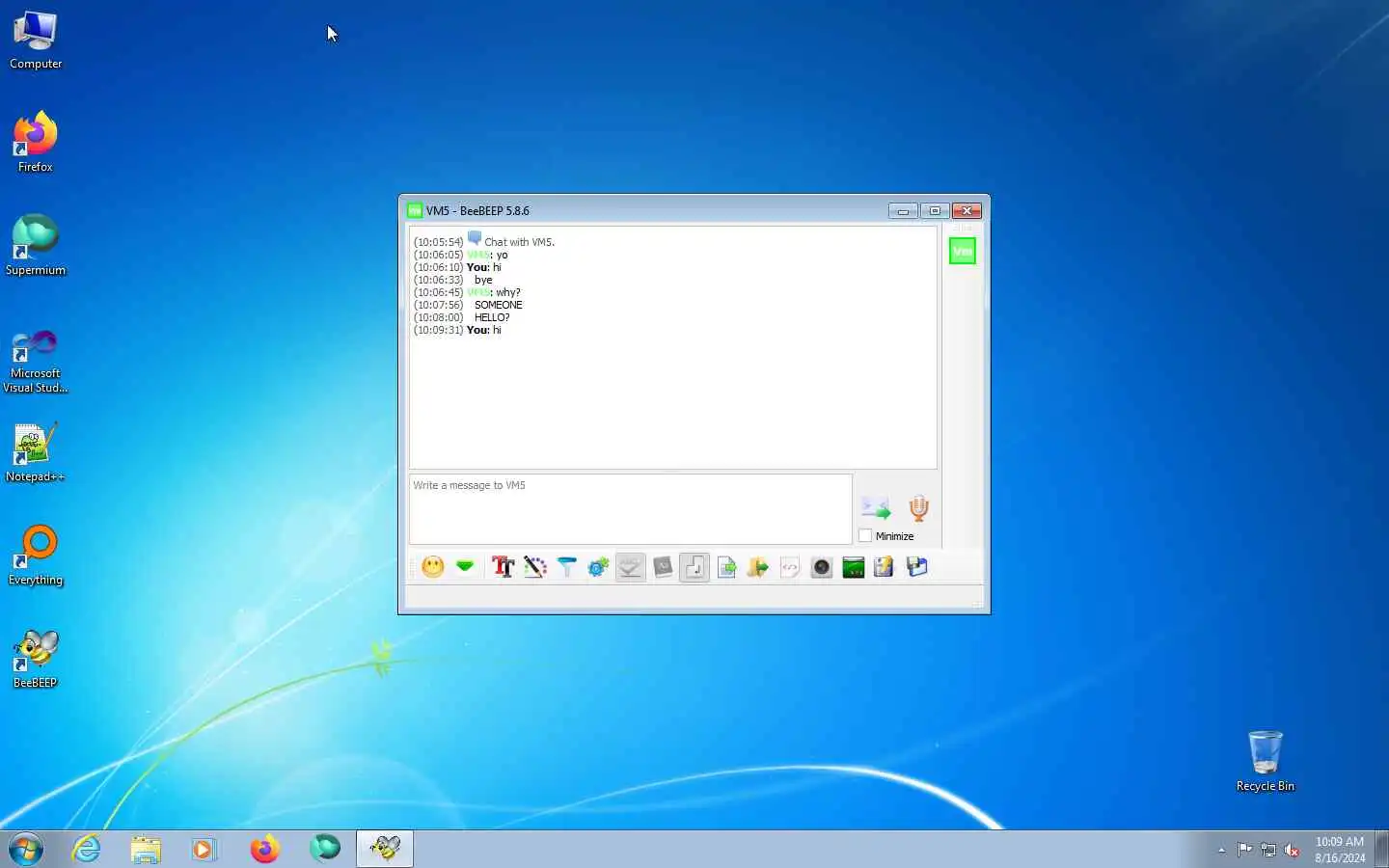The height and width of the screenshot is (868, 1389).
Task: Open the Action Center flag icon
Action: tap(1245, 850)
